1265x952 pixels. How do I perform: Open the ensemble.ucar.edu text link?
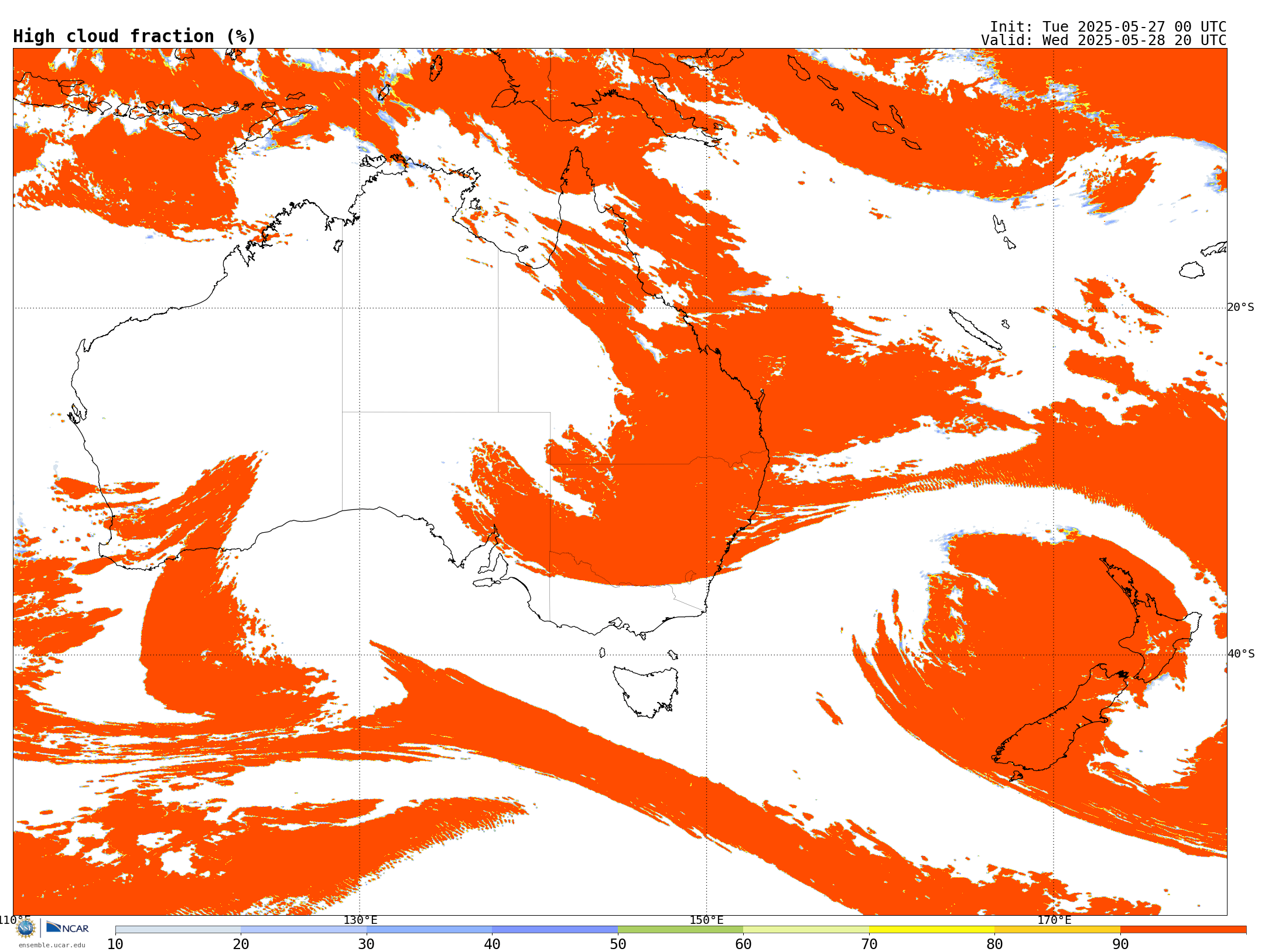[52, 945]
